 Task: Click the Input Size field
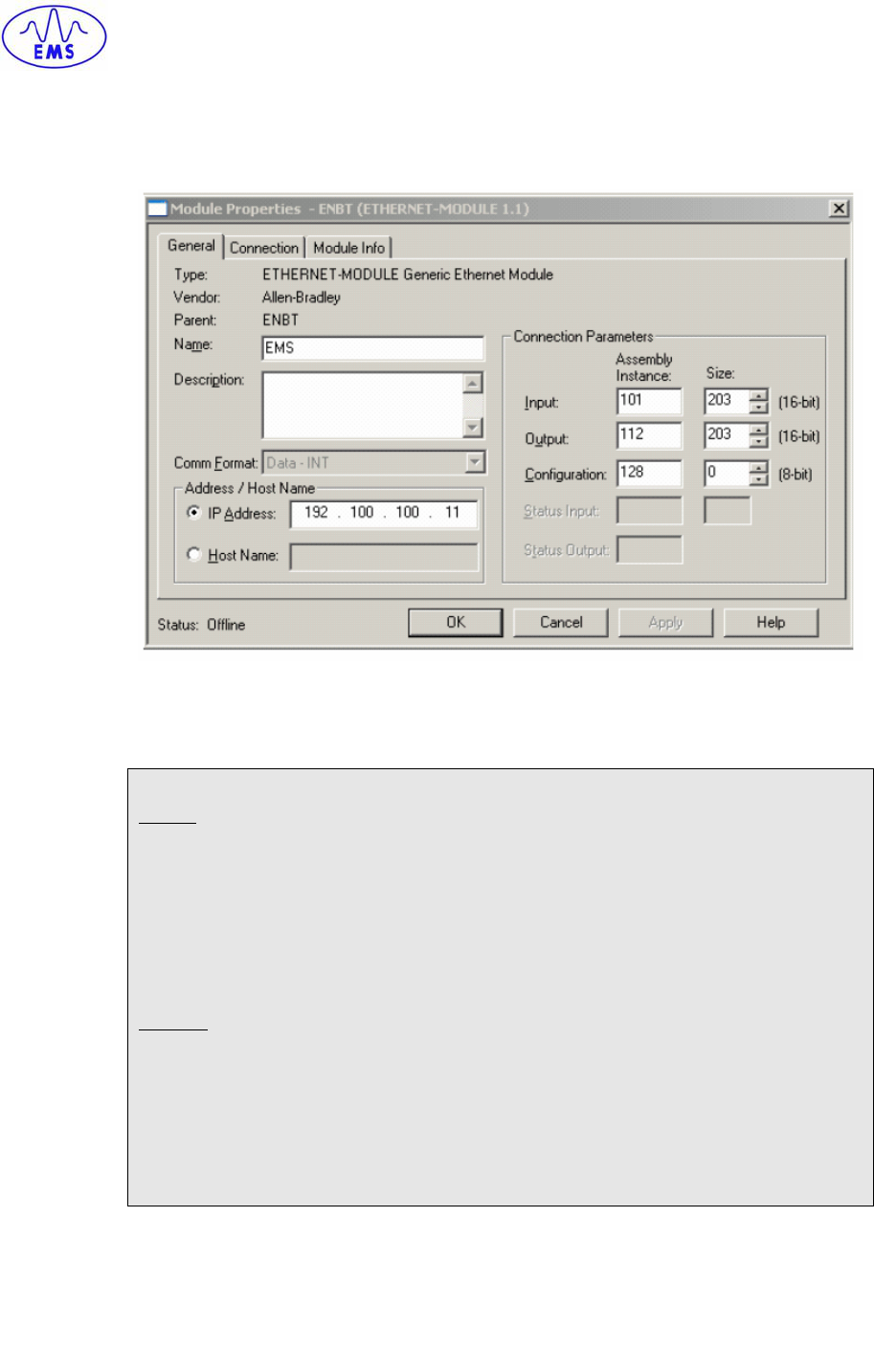tap(727, 402)
